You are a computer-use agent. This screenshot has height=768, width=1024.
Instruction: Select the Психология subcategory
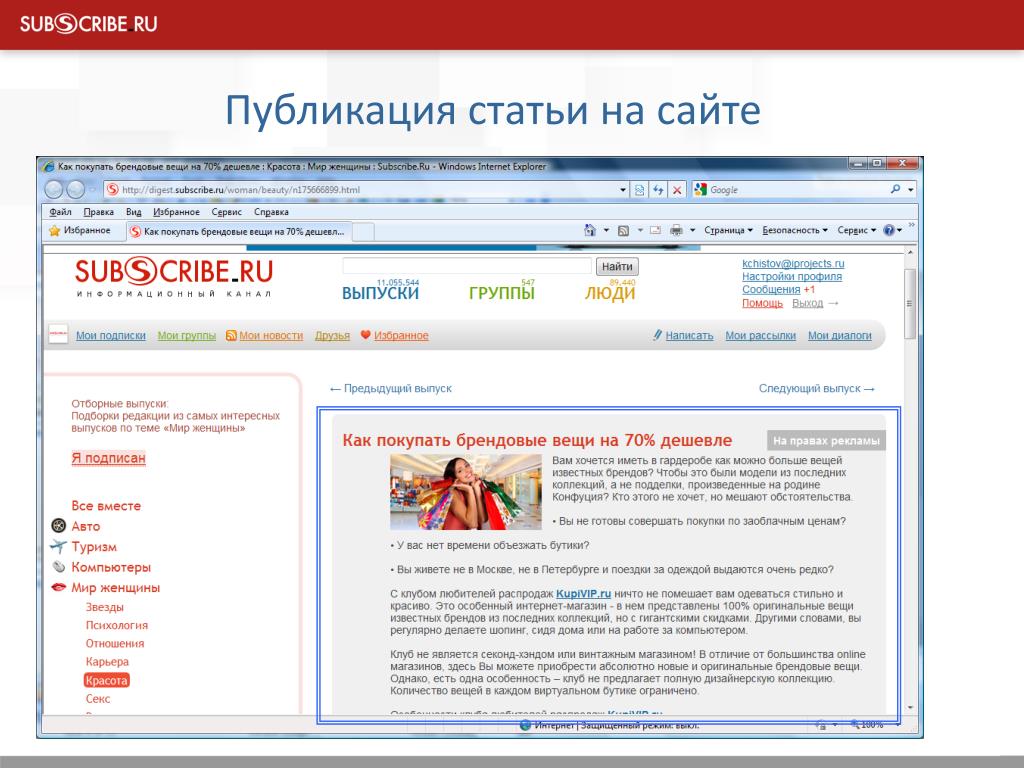(x=117, y=625)
